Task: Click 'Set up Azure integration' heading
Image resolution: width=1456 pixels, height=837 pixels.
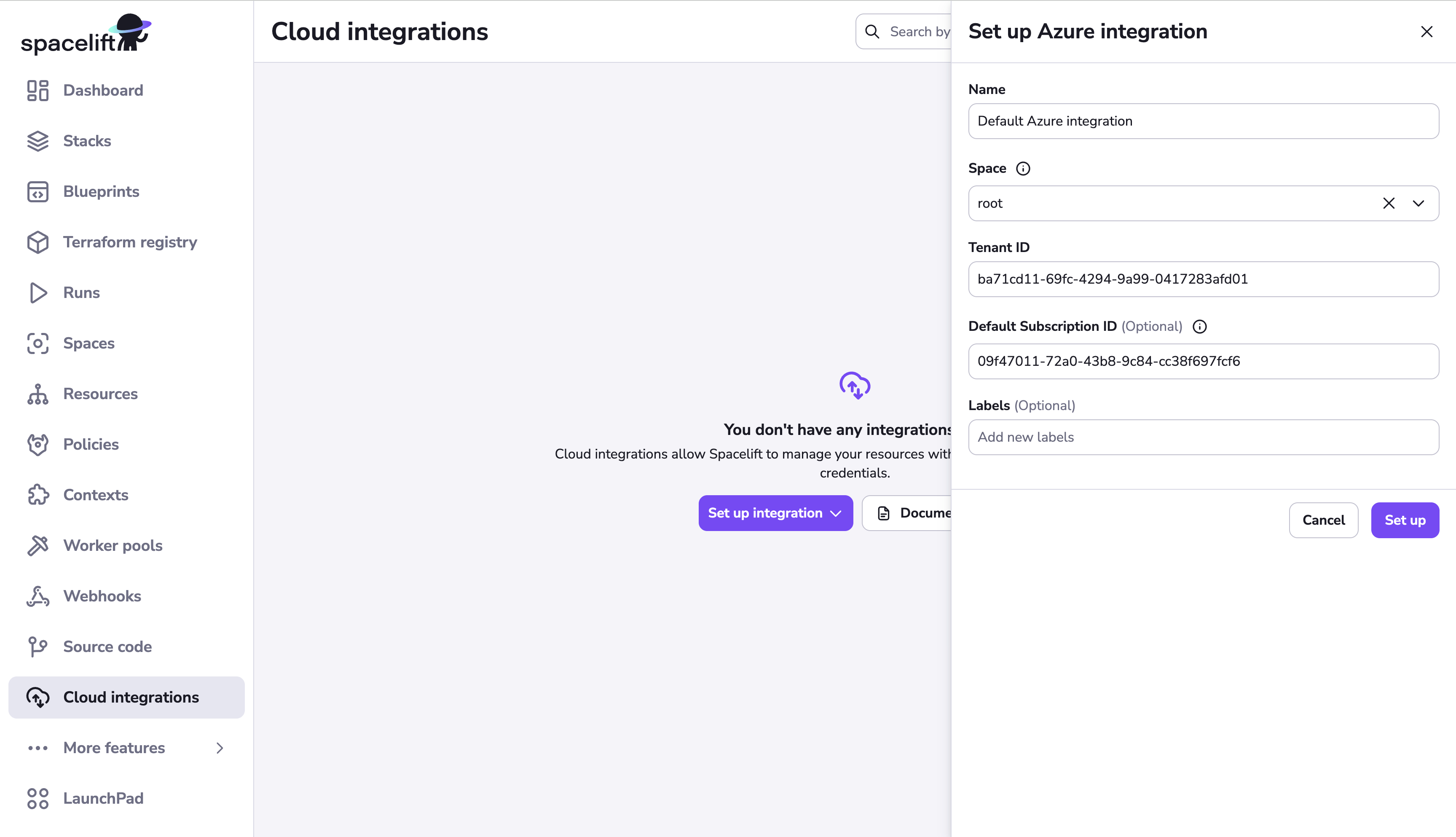Action: tap(1088, 32)
